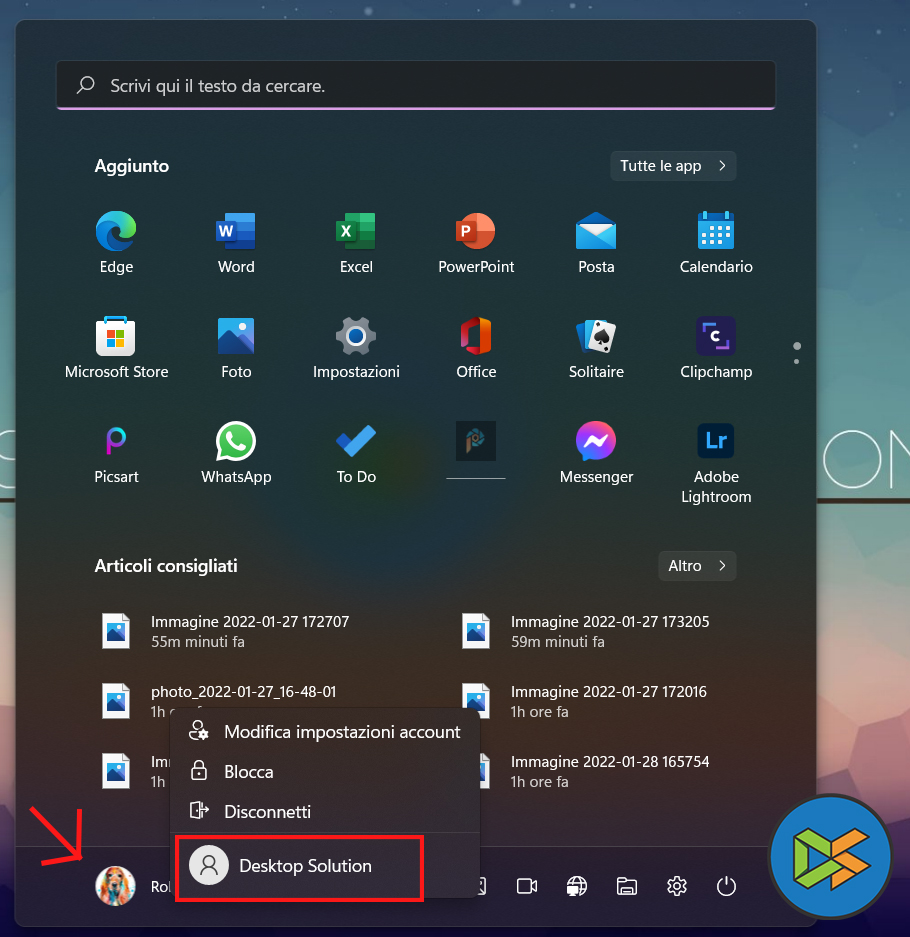Open Solitaire game

pos(596,347)
